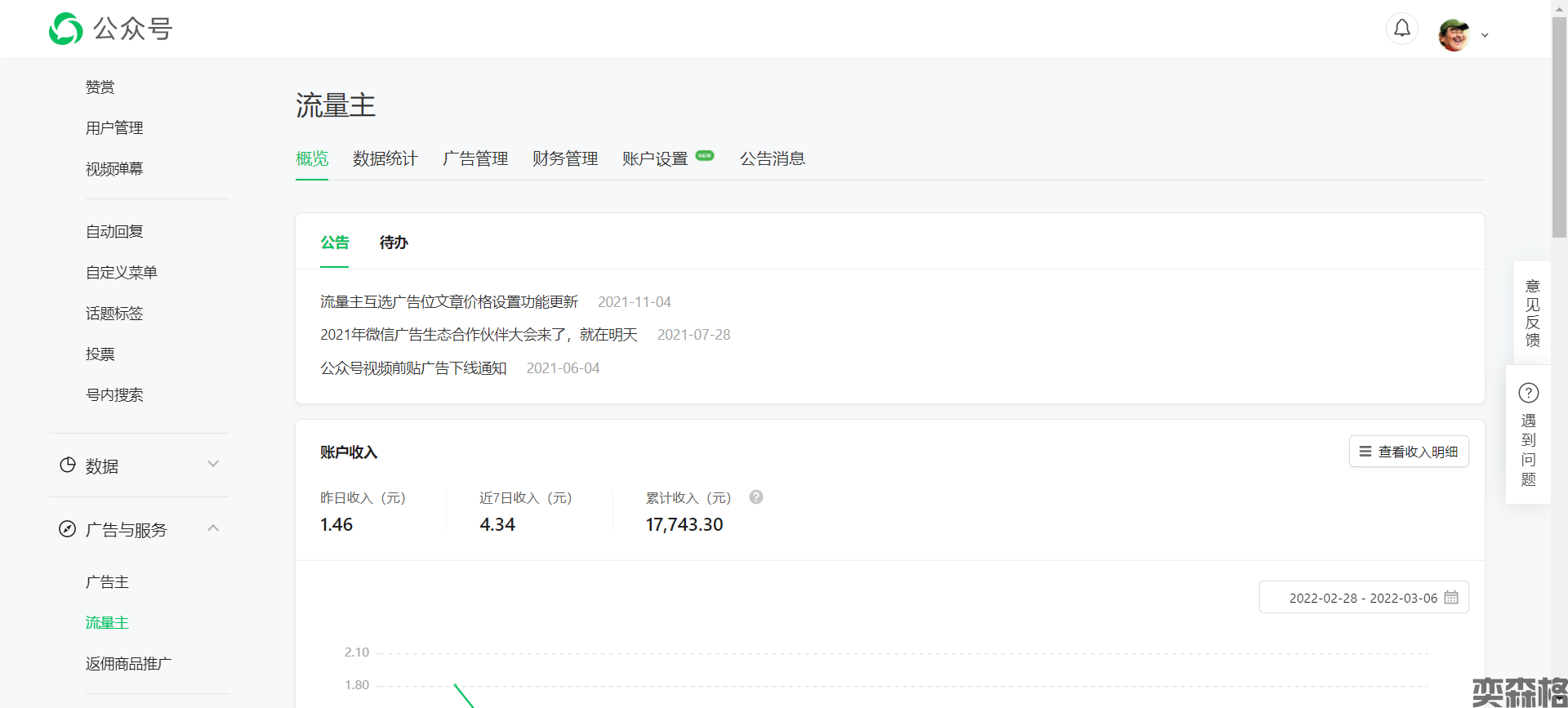1568x708 pixels.
Task: Click the 2022-02-28 date range field
Action: pyautogui.click(x=1362, y=598)
